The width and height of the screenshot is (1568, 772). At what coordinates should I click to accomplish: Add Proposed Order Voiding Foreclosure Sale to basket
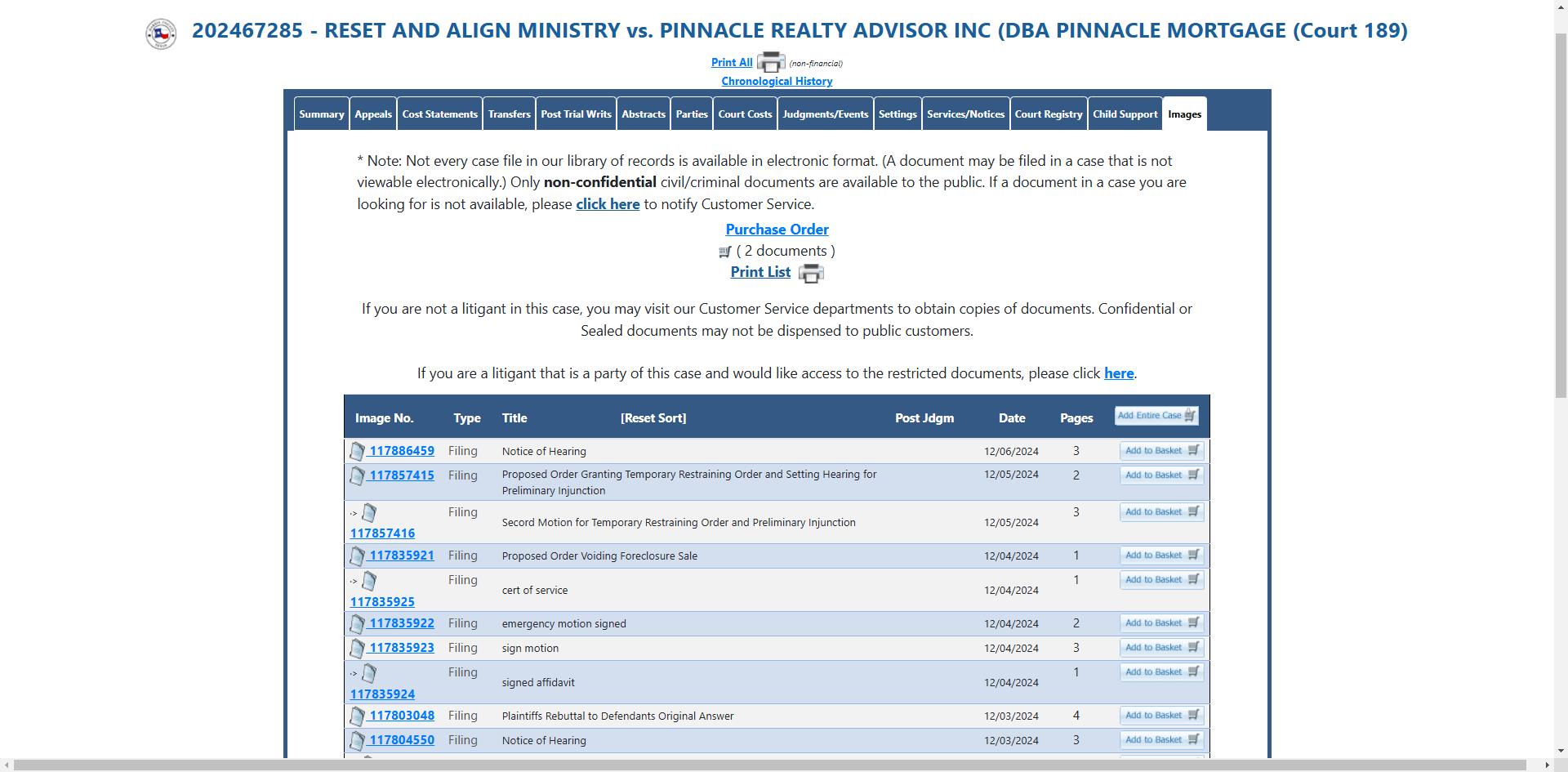pos(1161,556)
